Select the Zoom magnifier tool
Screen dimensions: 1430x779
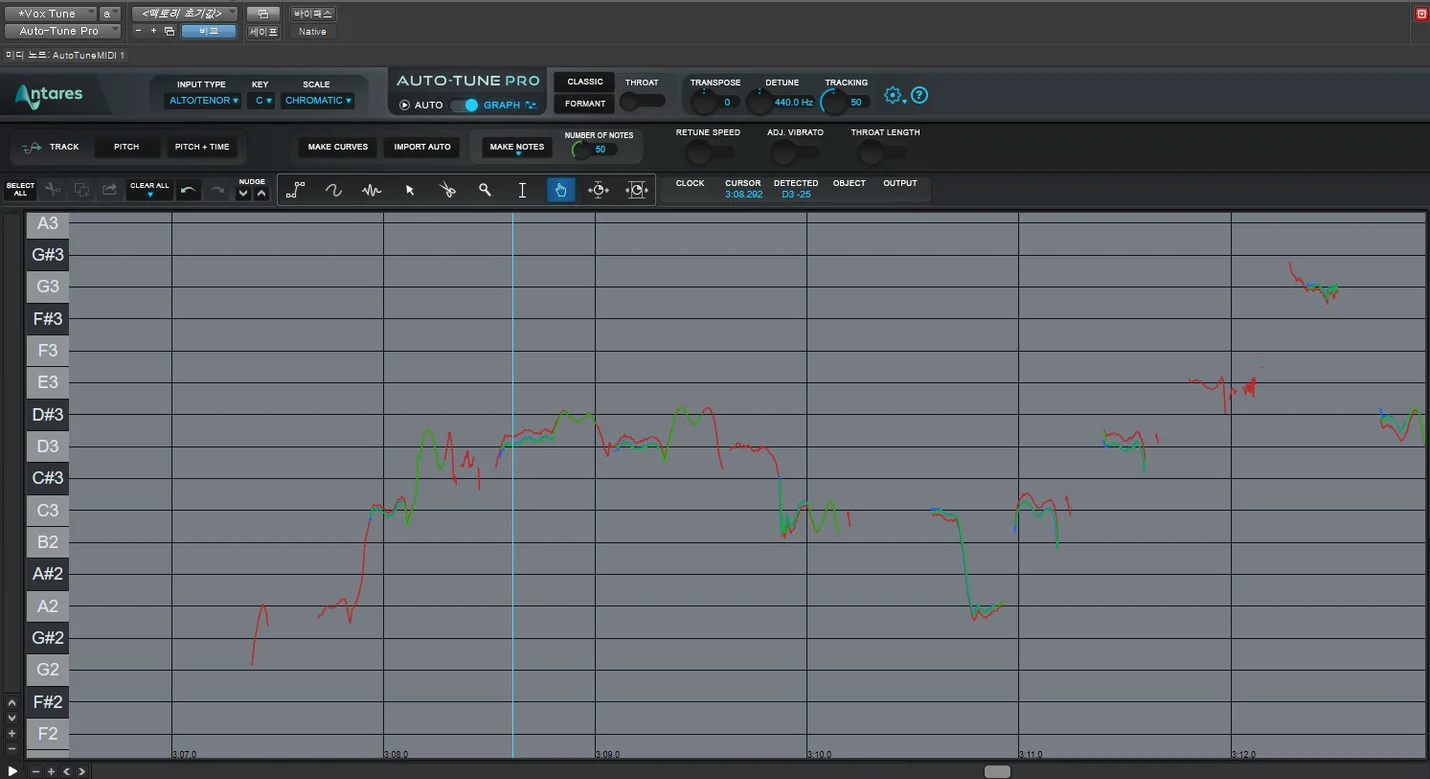click(x=485, y=190)
